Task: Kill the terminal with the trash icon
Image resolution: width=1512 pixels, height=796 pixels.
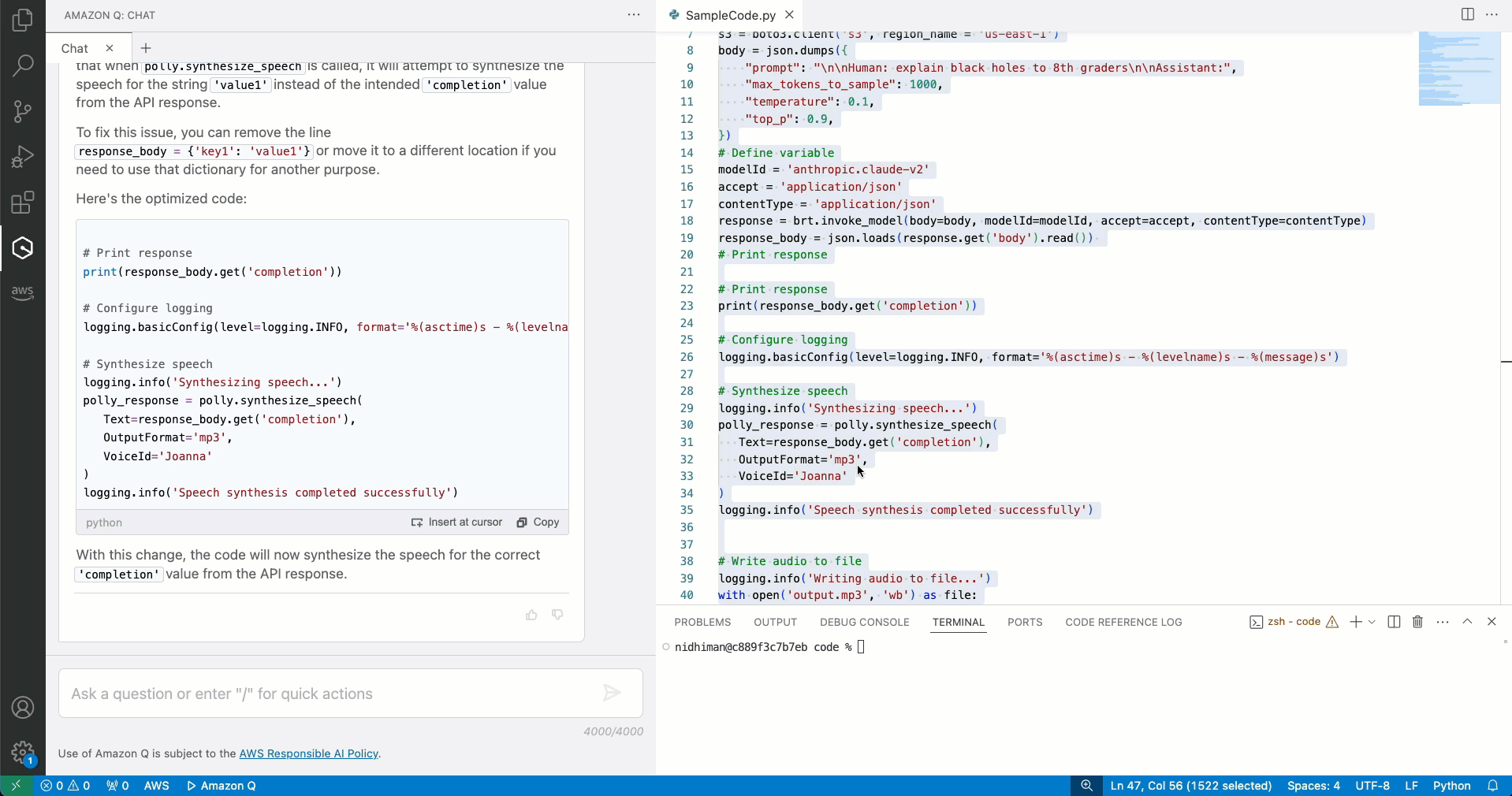Action: coord(1417,622)
